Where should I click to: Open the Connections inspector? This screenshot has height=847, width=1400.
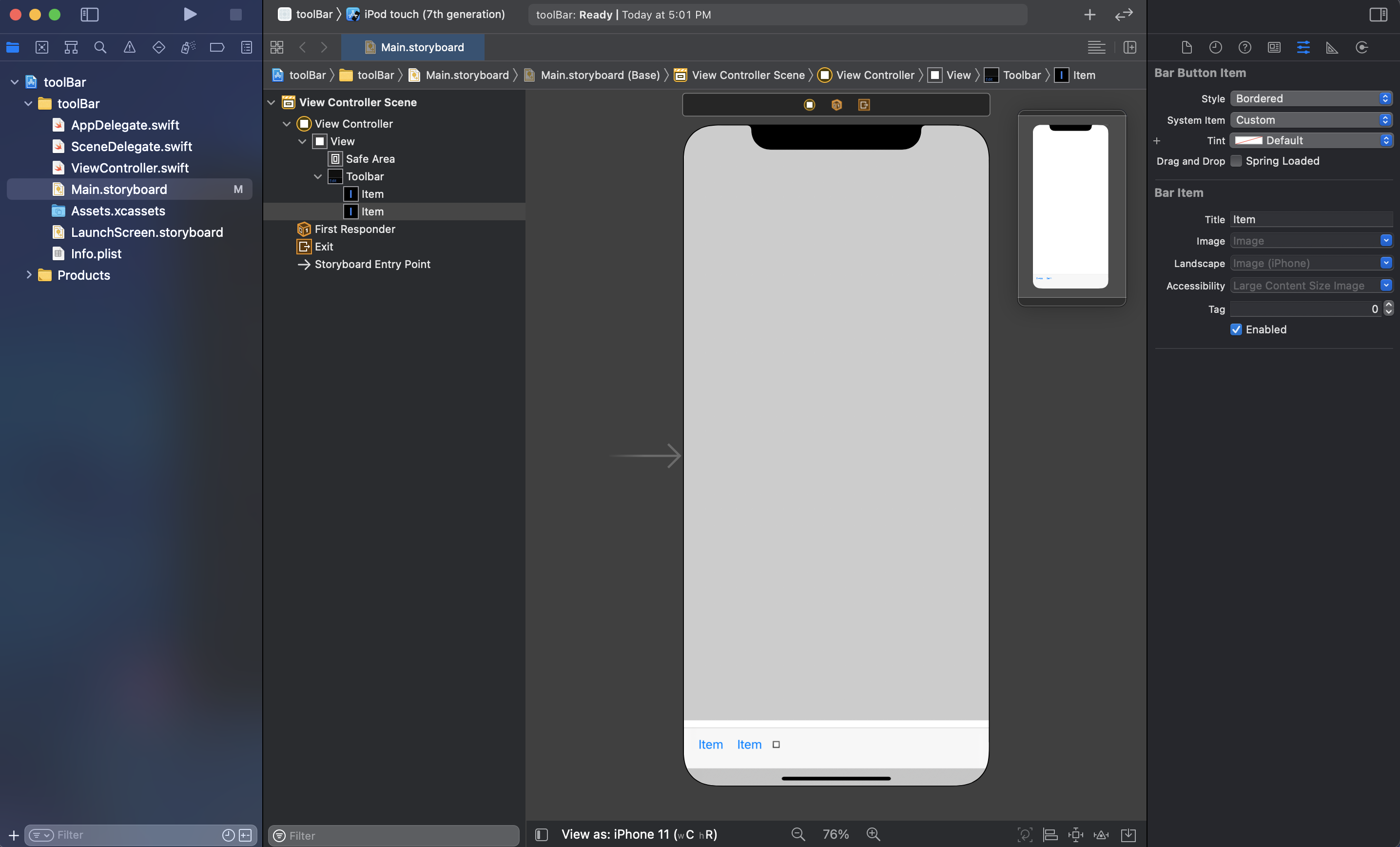[x=1361, y=48]
